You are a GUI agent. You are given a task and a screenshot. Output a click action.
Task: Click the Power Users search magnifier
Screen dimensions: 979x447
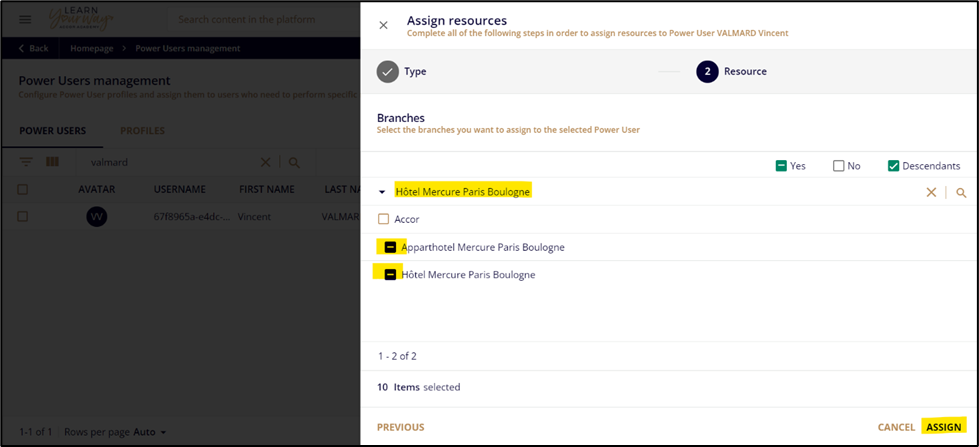(x=294, y=163)
